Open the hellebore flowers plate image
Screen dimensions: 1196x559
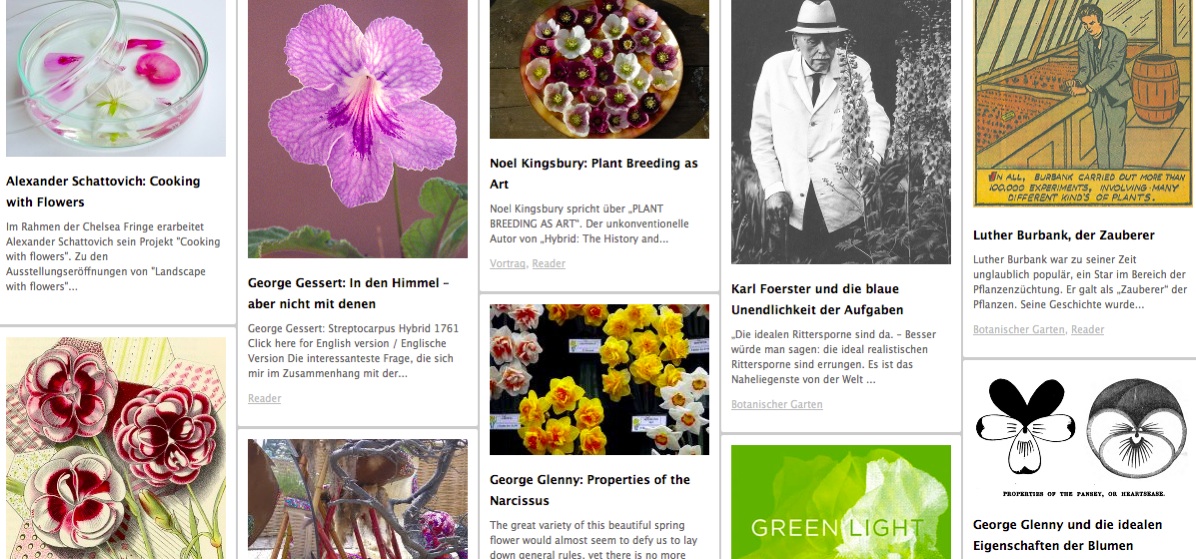click(600, 69)
